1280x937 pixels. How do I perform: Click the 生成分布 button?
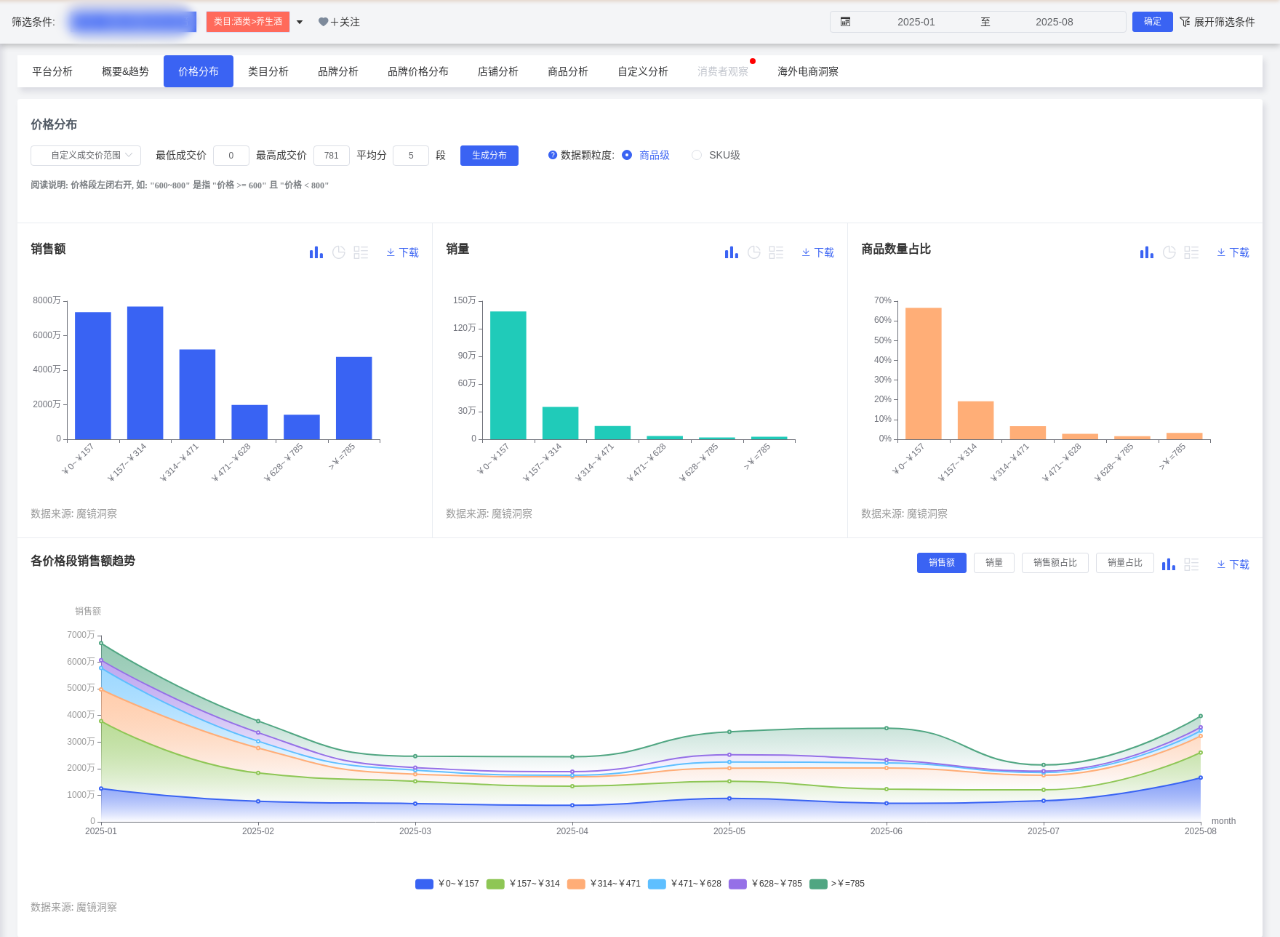click(x=489, y=155)
